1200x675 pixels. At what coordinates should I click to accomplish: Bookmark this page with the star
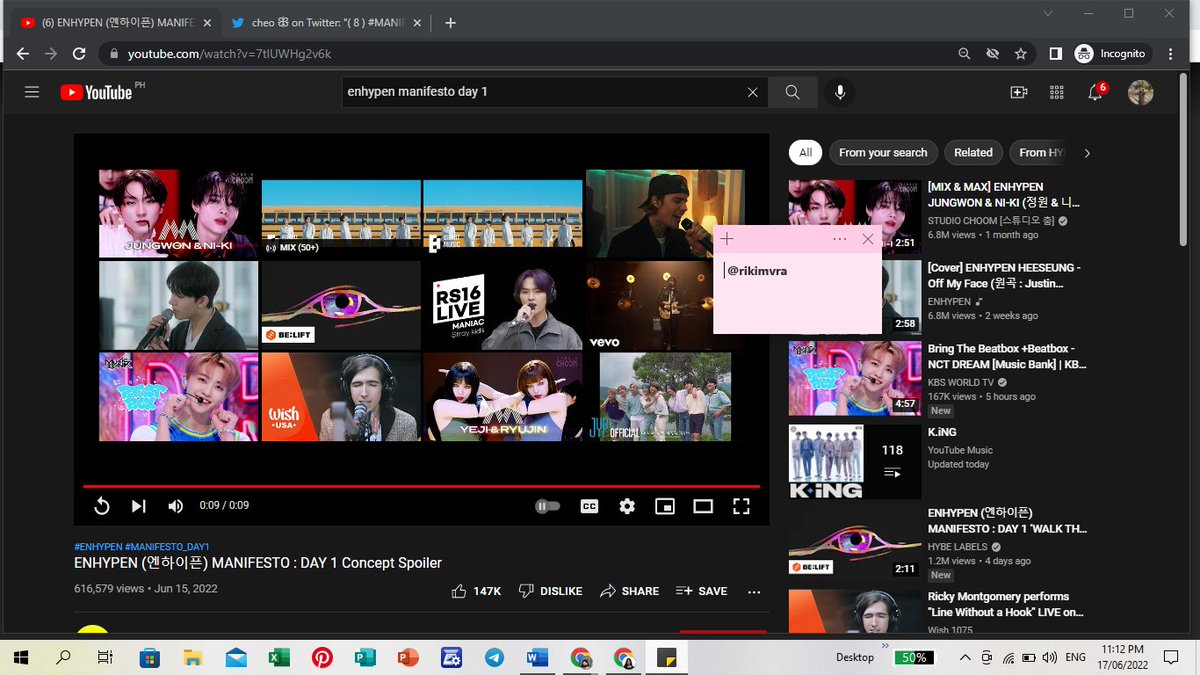click(x=1021, y=54)
